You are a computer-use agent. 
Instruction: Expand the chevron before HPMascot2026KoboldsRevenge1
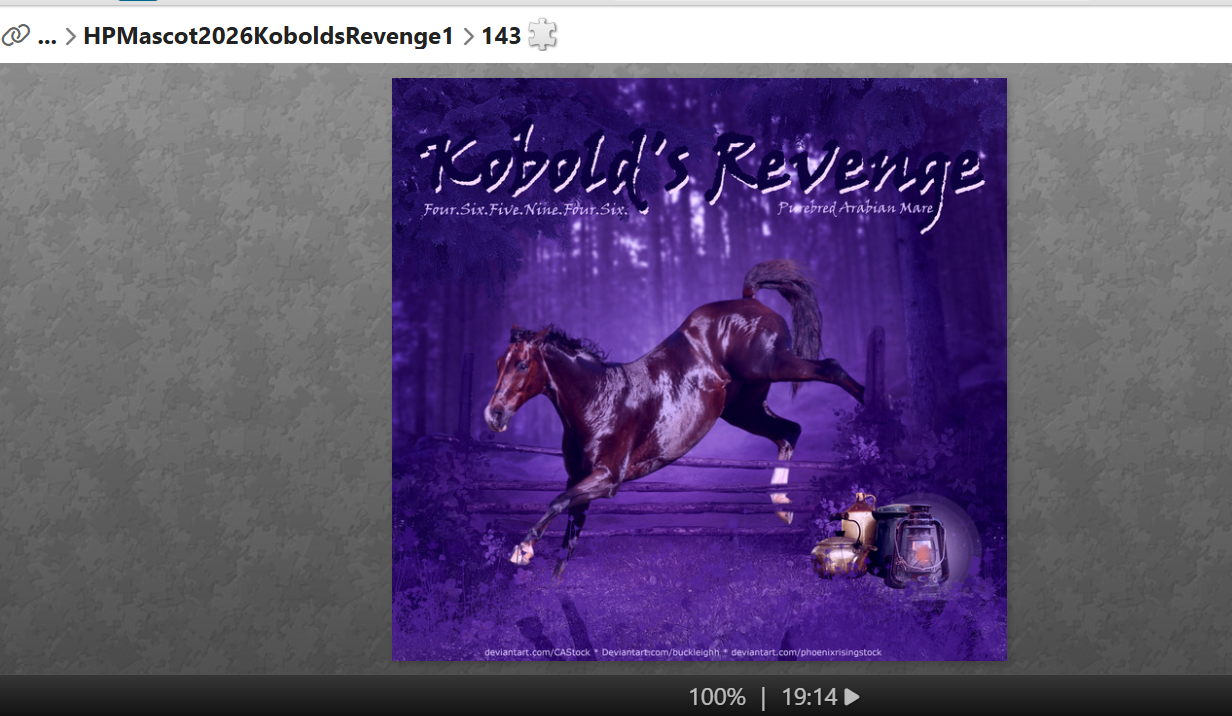[x=71, y=37]
